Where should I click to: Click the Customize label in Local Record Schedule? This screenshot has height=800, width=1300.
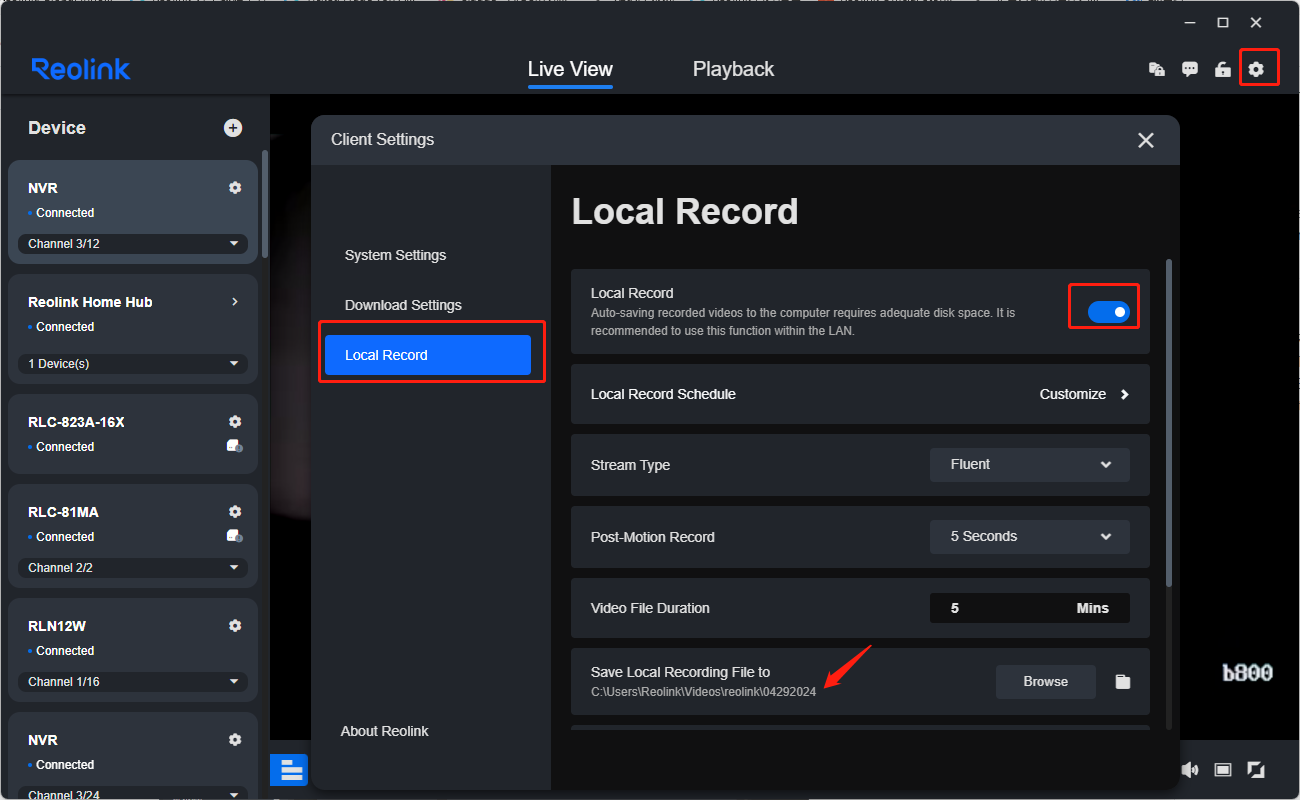1073,394
